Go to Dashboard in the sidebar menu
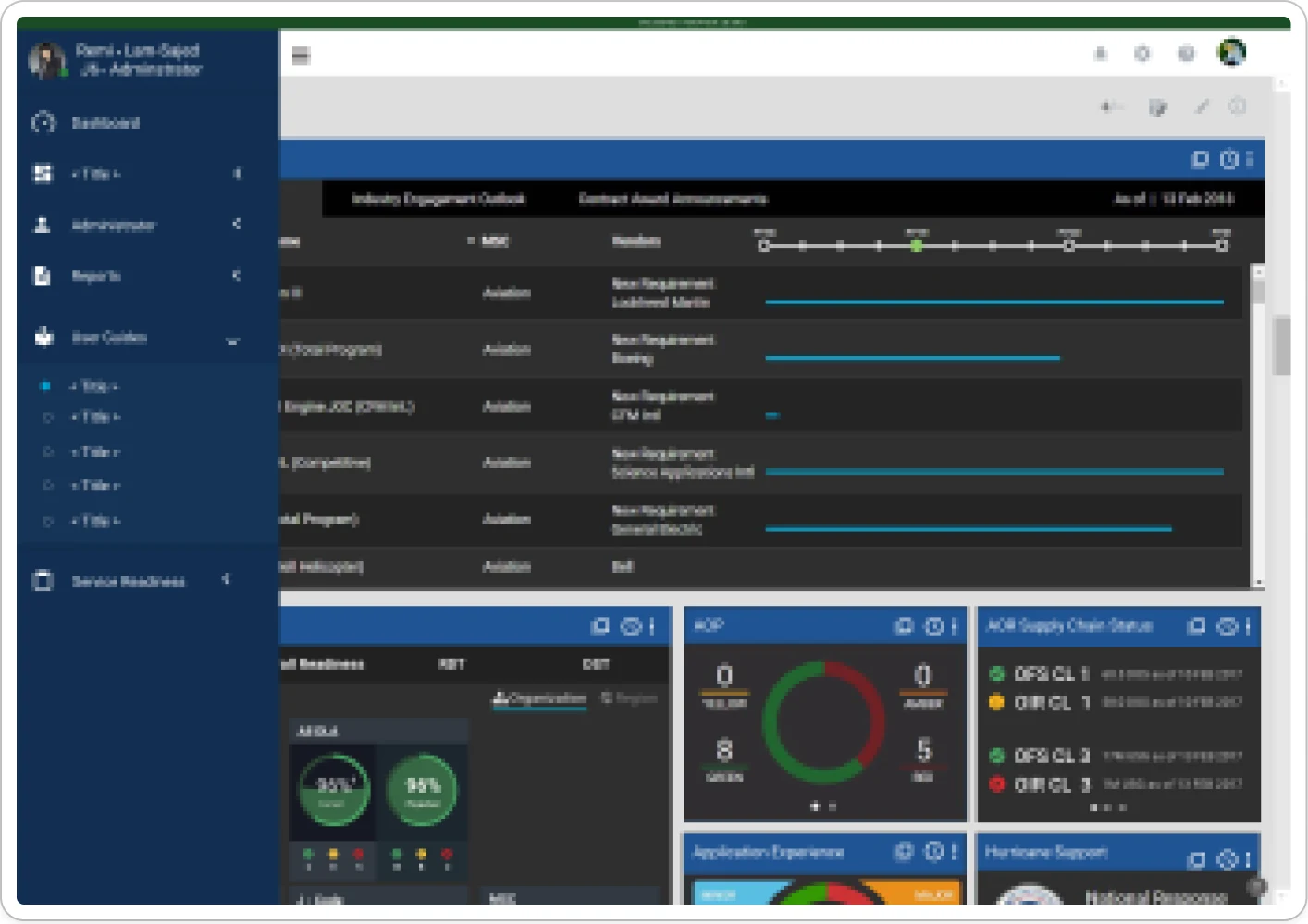 click(105, 122)
